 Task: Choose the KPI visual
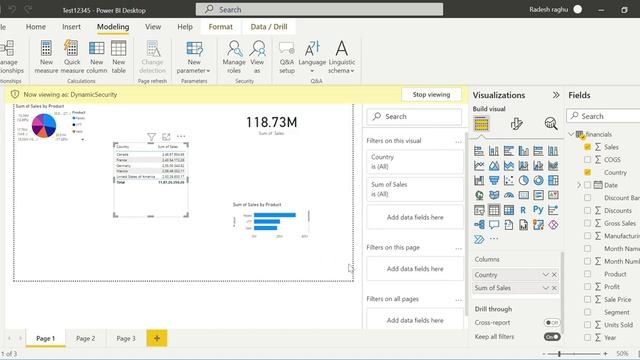pyautogui.click(x=553, y=195)
